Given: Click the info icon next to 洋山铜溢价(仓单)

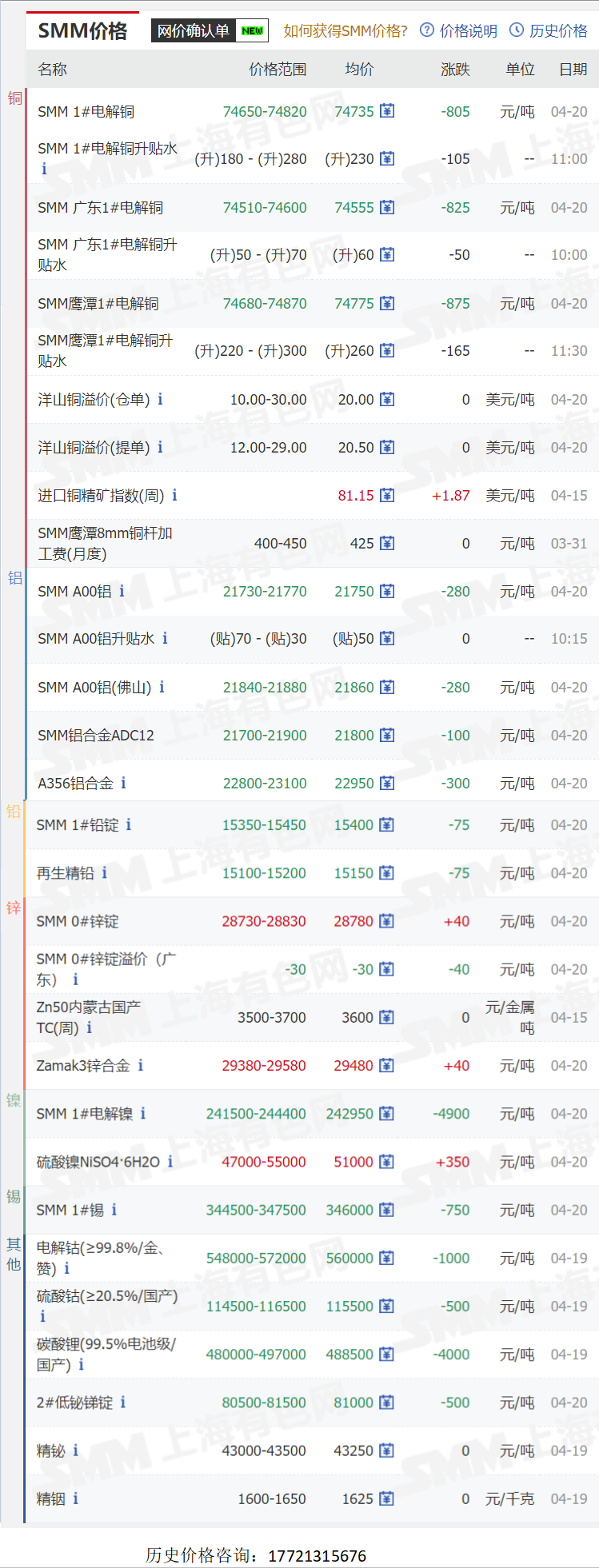Looking at the screenshot, I should [160, 399].
